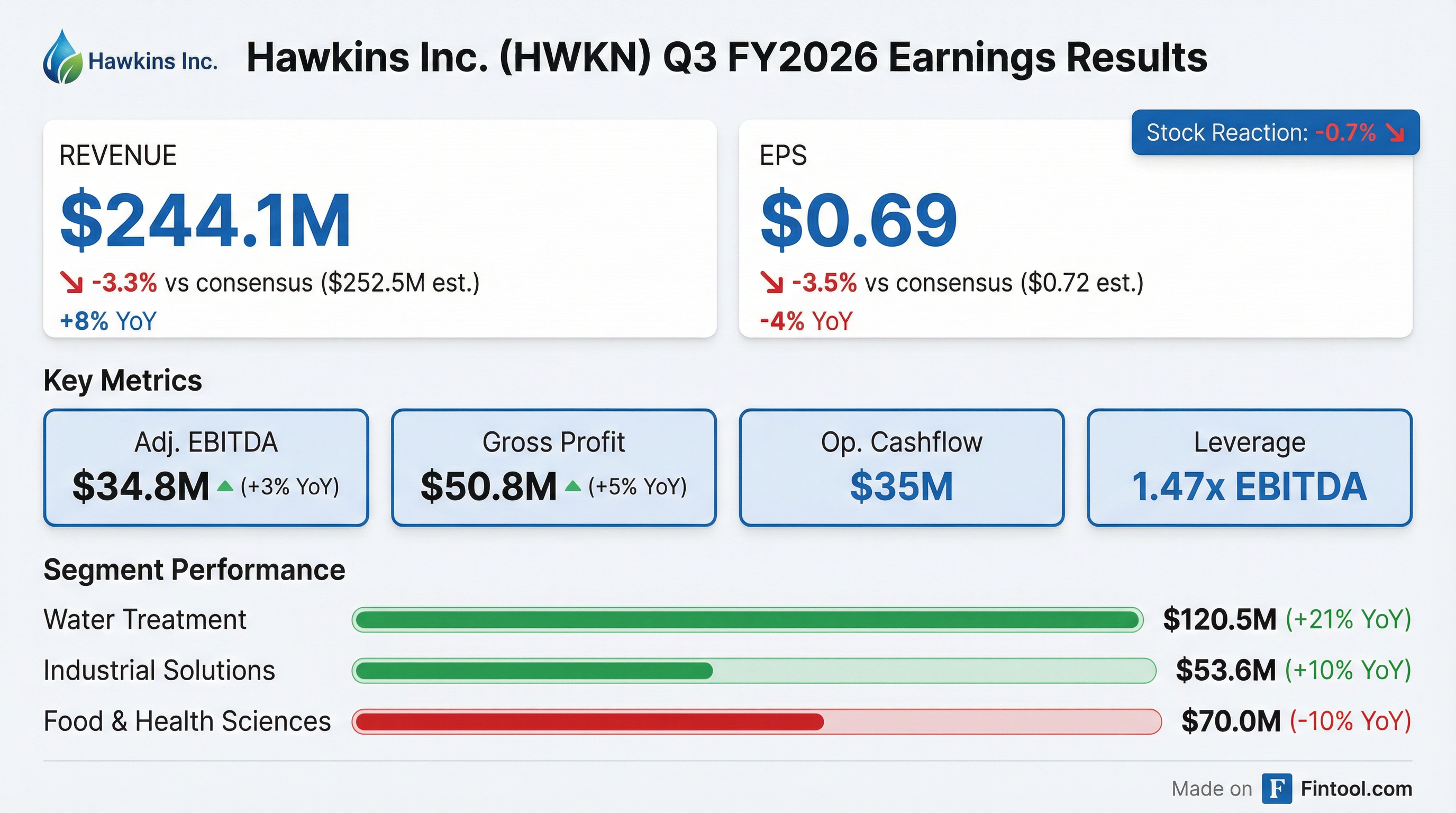Click the Water Treatment green progress bar
Image resolution: width=1456 pixels, height=813 pixels.
747,620
